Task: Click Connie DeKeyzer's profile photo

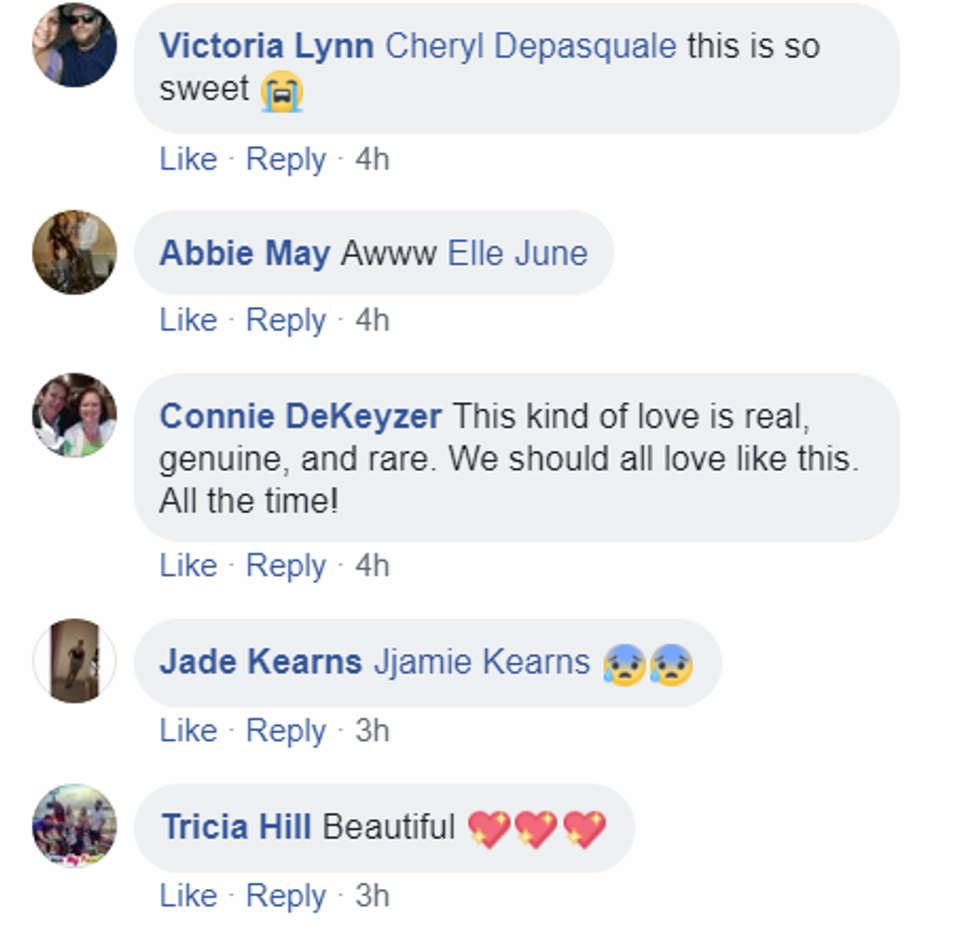Action: coord(75,415)
